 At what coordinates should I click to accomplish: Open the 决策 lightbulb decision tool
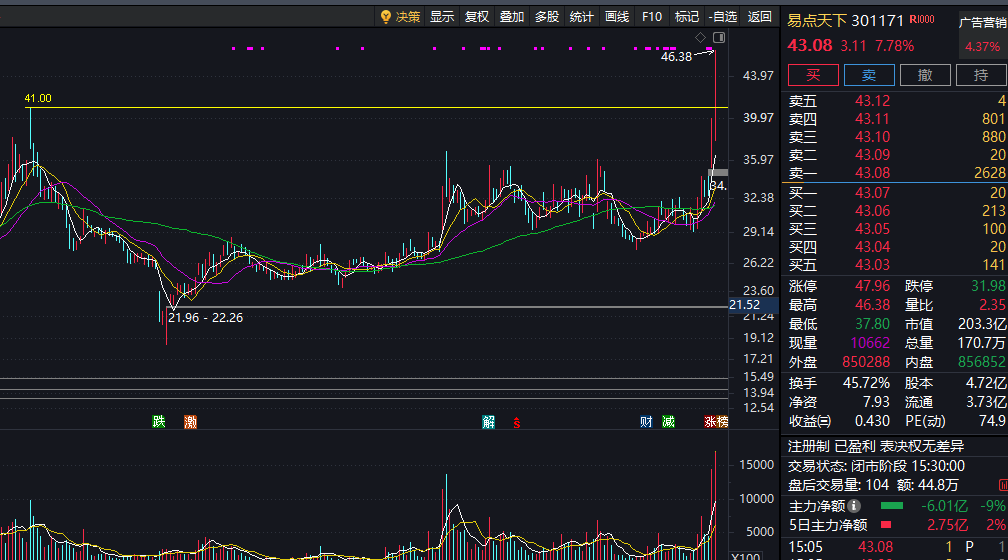click(x=400, y=17)
